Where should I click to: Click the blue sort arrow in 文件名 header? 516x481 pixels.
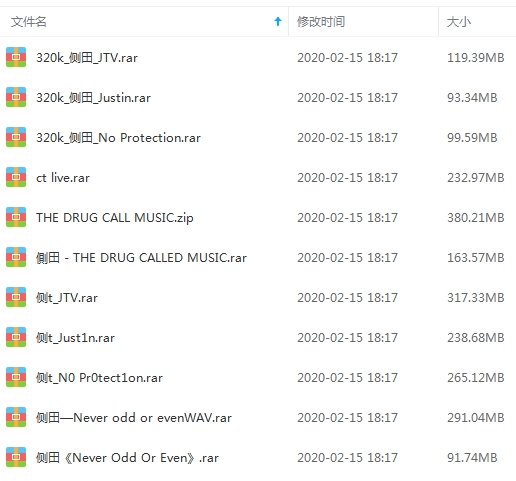[278, 22]
